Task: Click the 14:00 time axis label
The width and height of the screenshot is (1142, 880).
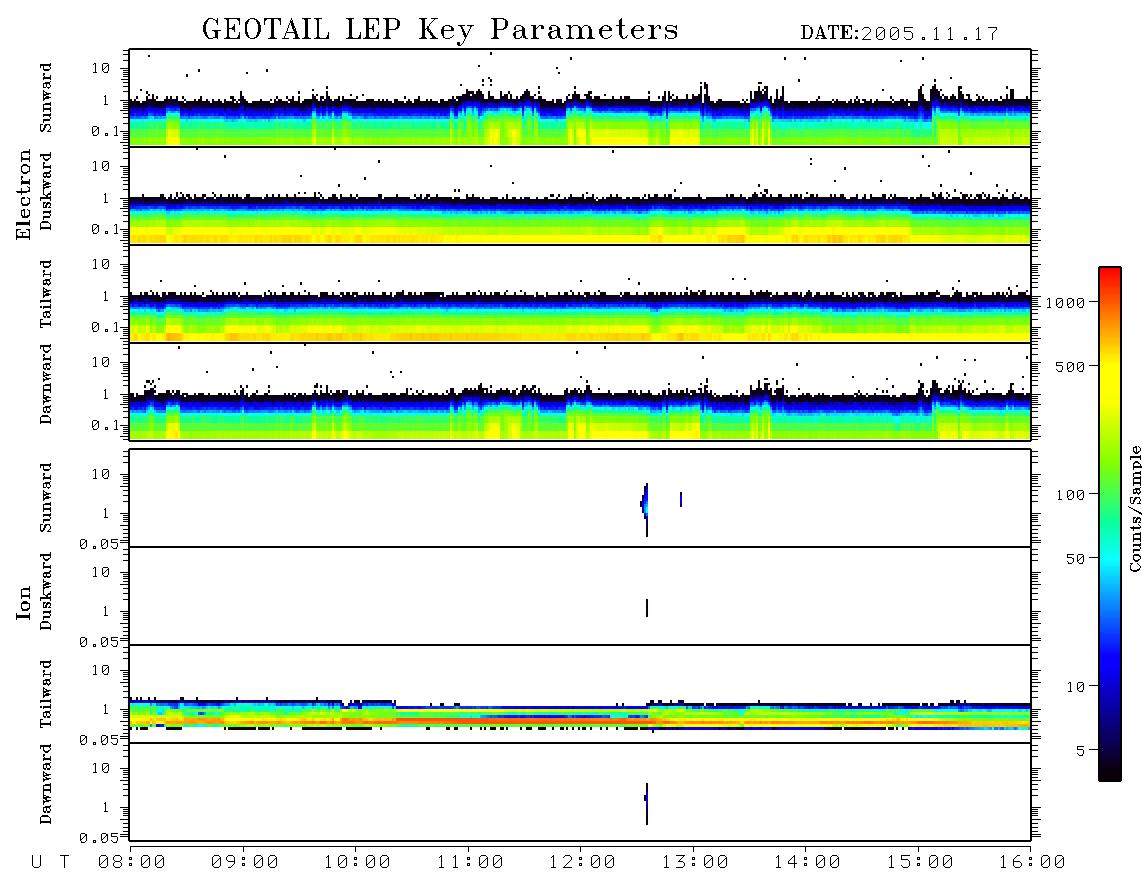Action: (807, 862)
